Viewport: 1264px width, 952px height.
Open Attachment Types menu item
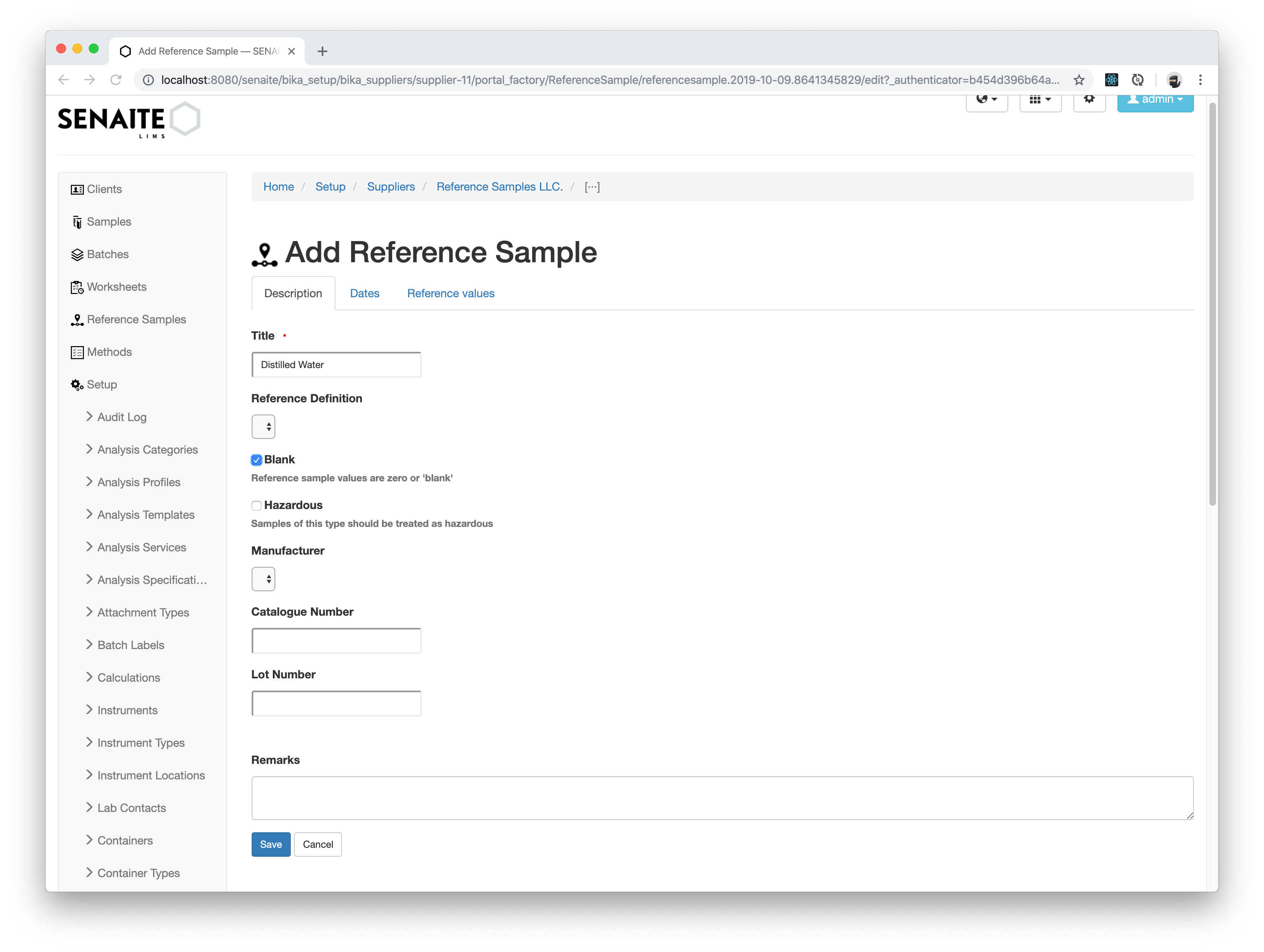click(143, 612)
